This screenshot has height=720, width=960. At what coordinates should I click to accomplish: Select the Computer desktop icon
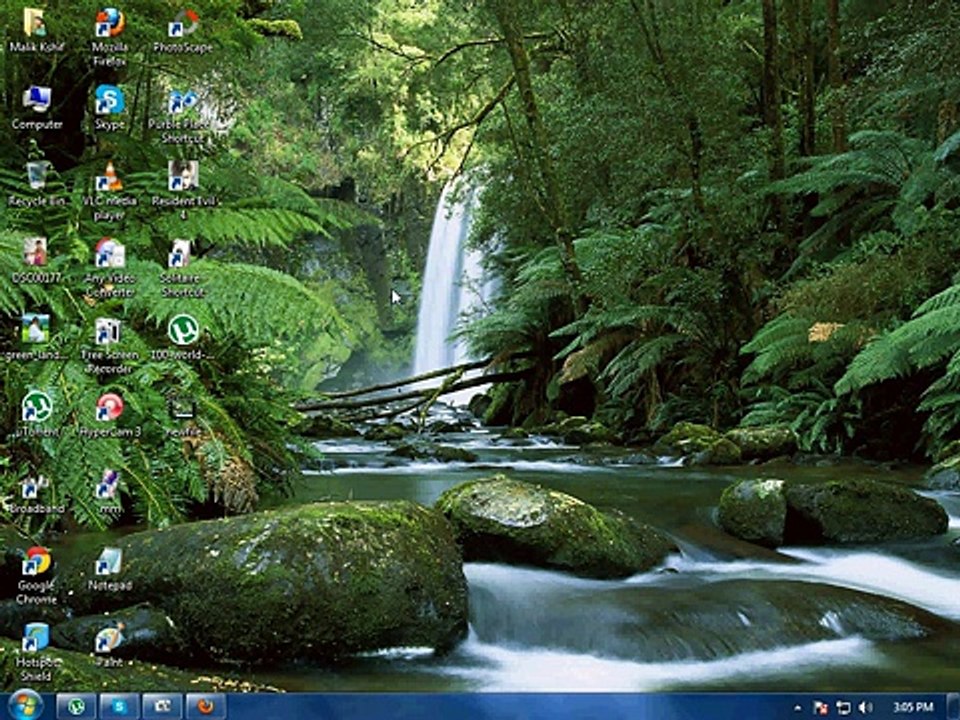coord(37,100)
